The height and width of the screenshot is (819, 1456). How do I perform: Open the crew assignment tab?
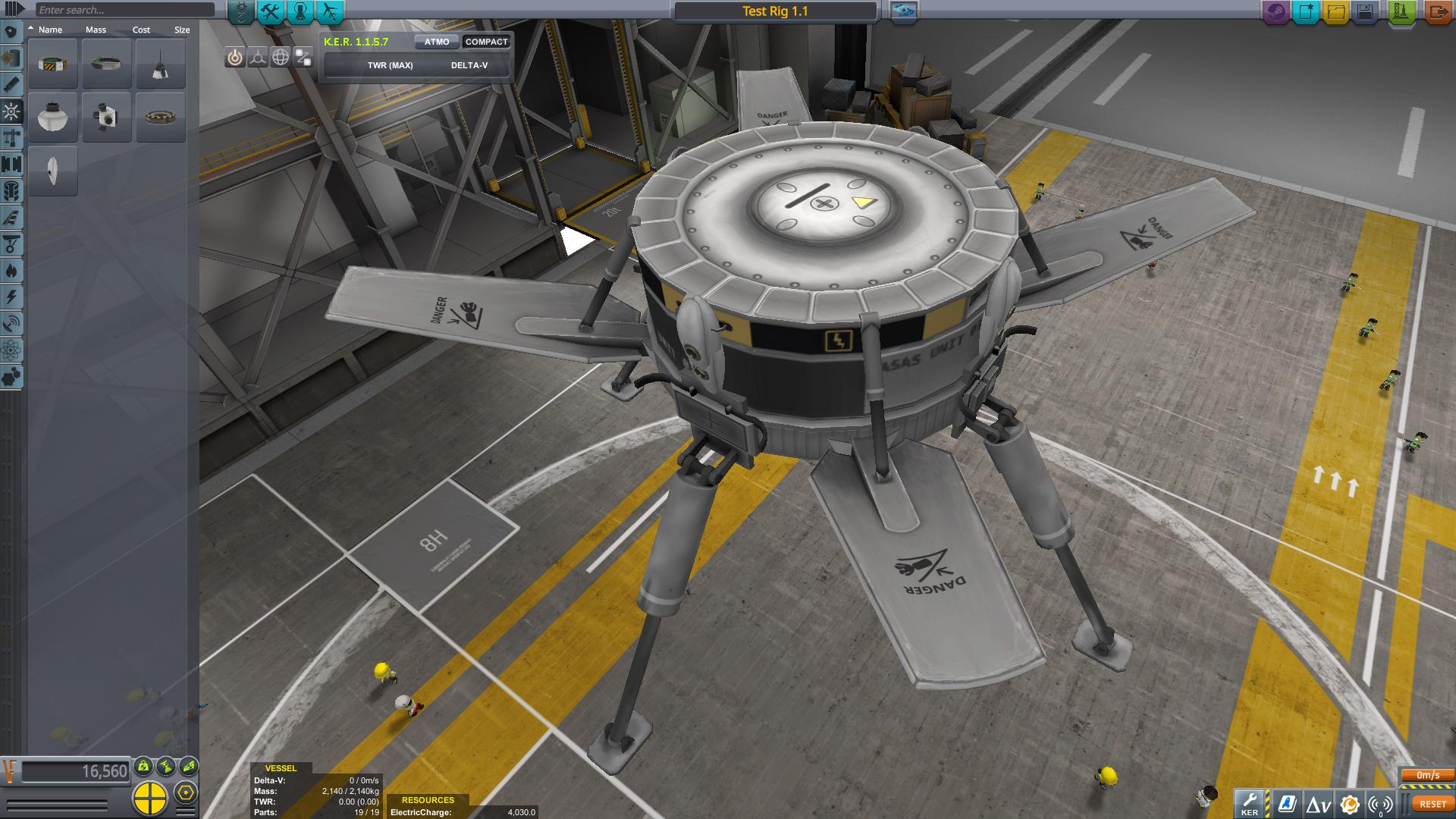tap(301, 11)
